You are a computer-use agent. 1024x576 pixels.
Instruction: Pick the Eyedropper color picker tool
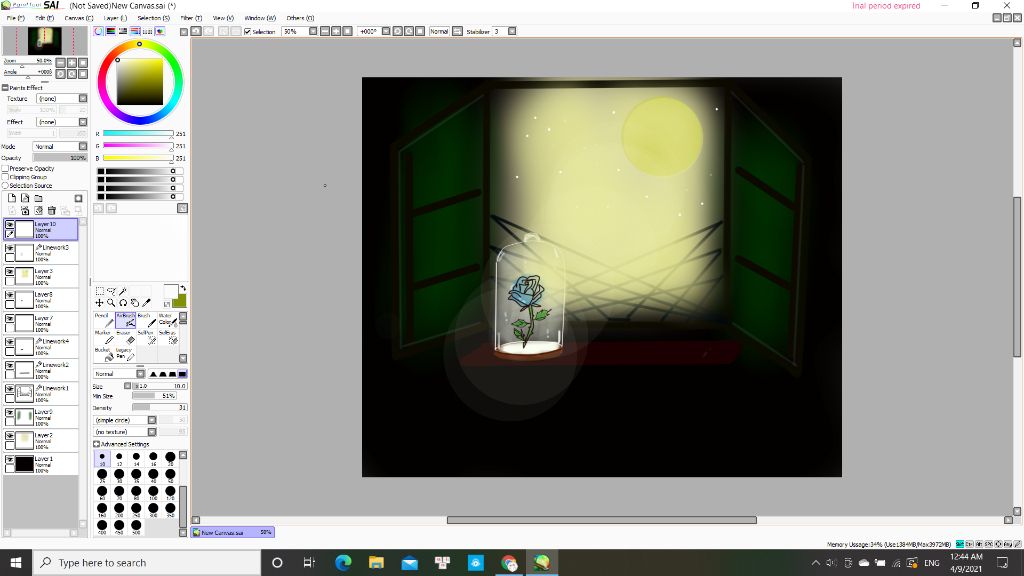click(146, 303)
